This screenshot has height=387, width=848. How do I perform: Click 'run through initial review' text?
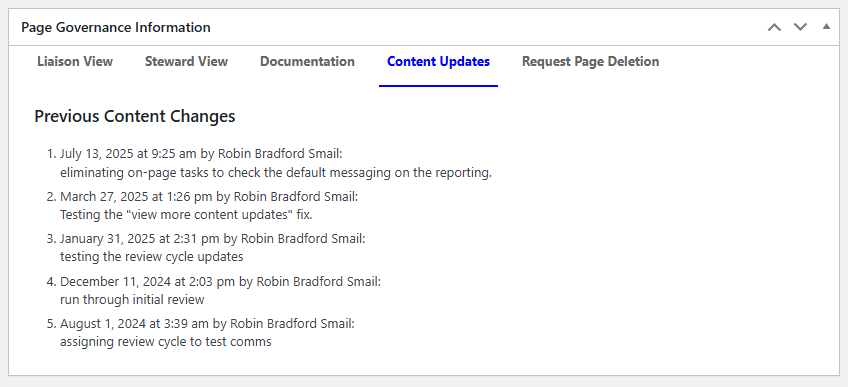[132, 299]
